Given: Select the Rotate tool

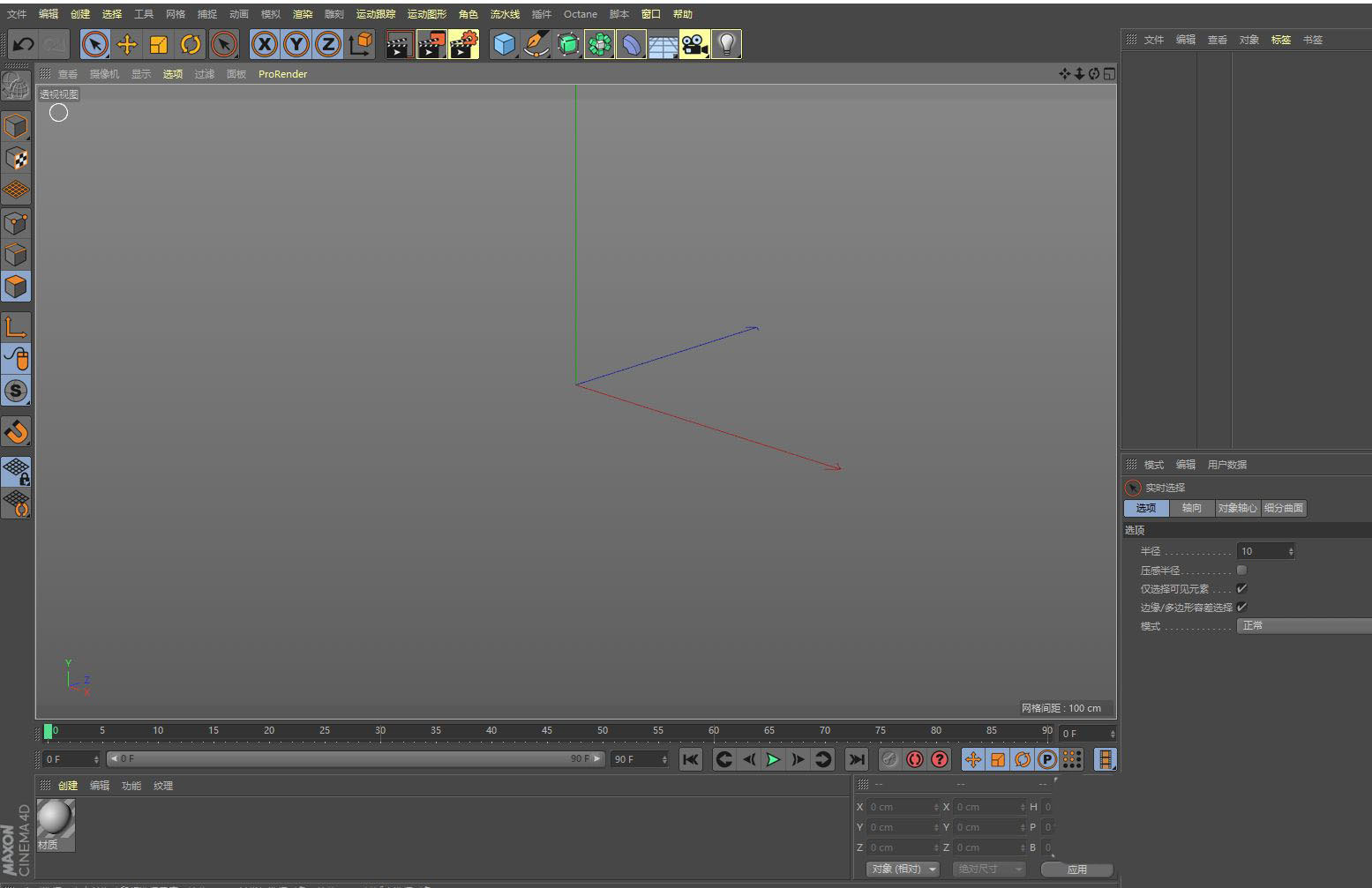Looking at the screenshot, I should point(191,44).
